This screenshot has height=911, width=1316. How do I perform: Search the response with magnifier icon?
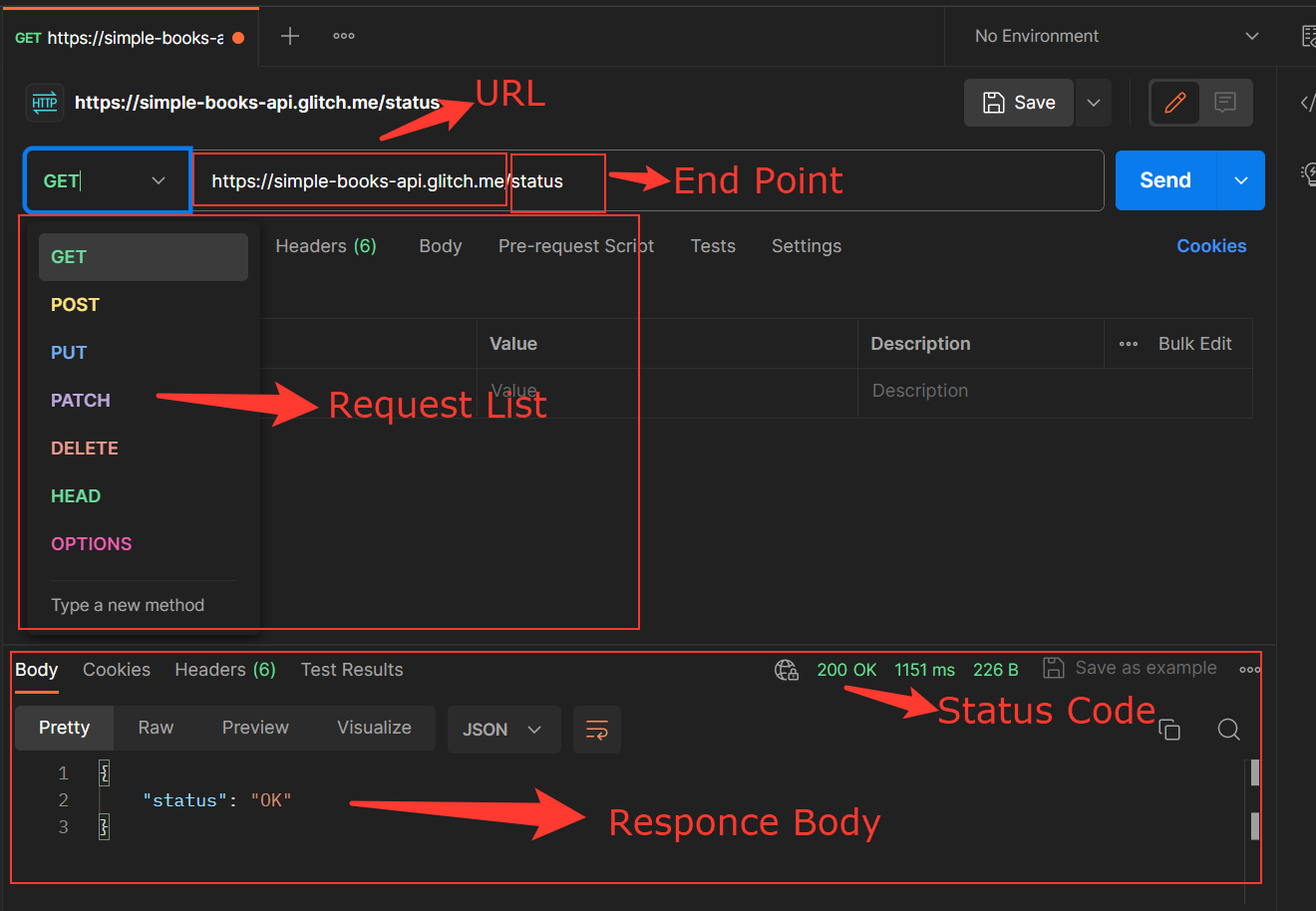[x=1229, y=730]
